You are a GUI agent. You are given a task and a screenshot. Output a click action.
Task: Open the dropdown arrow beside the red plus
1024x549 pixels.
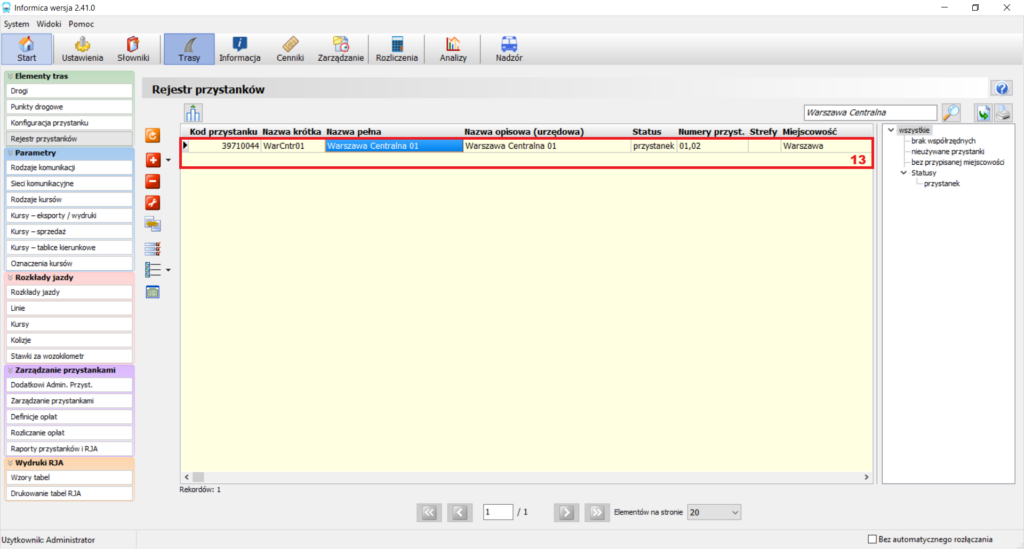pos(168,160)
